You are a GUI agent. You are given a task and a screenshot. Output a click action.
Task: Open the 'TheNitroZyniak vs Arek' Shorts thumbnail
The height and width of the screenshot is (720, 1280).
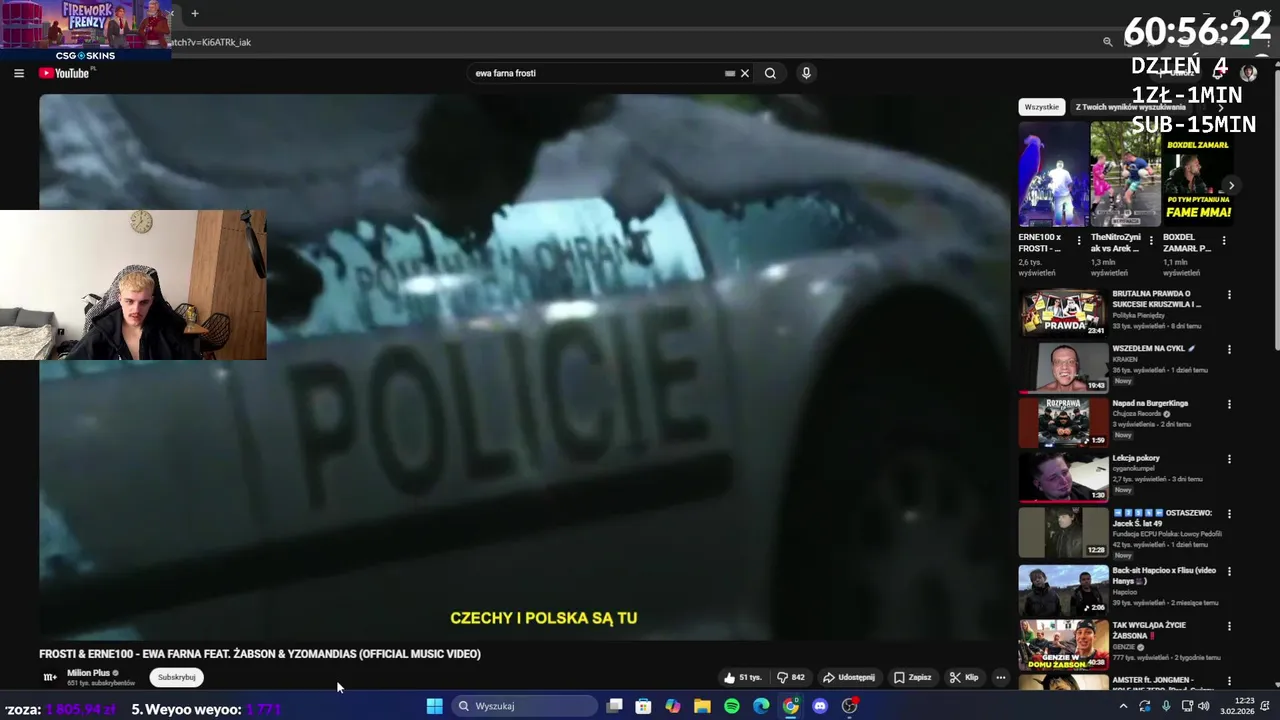[1125, 175]
